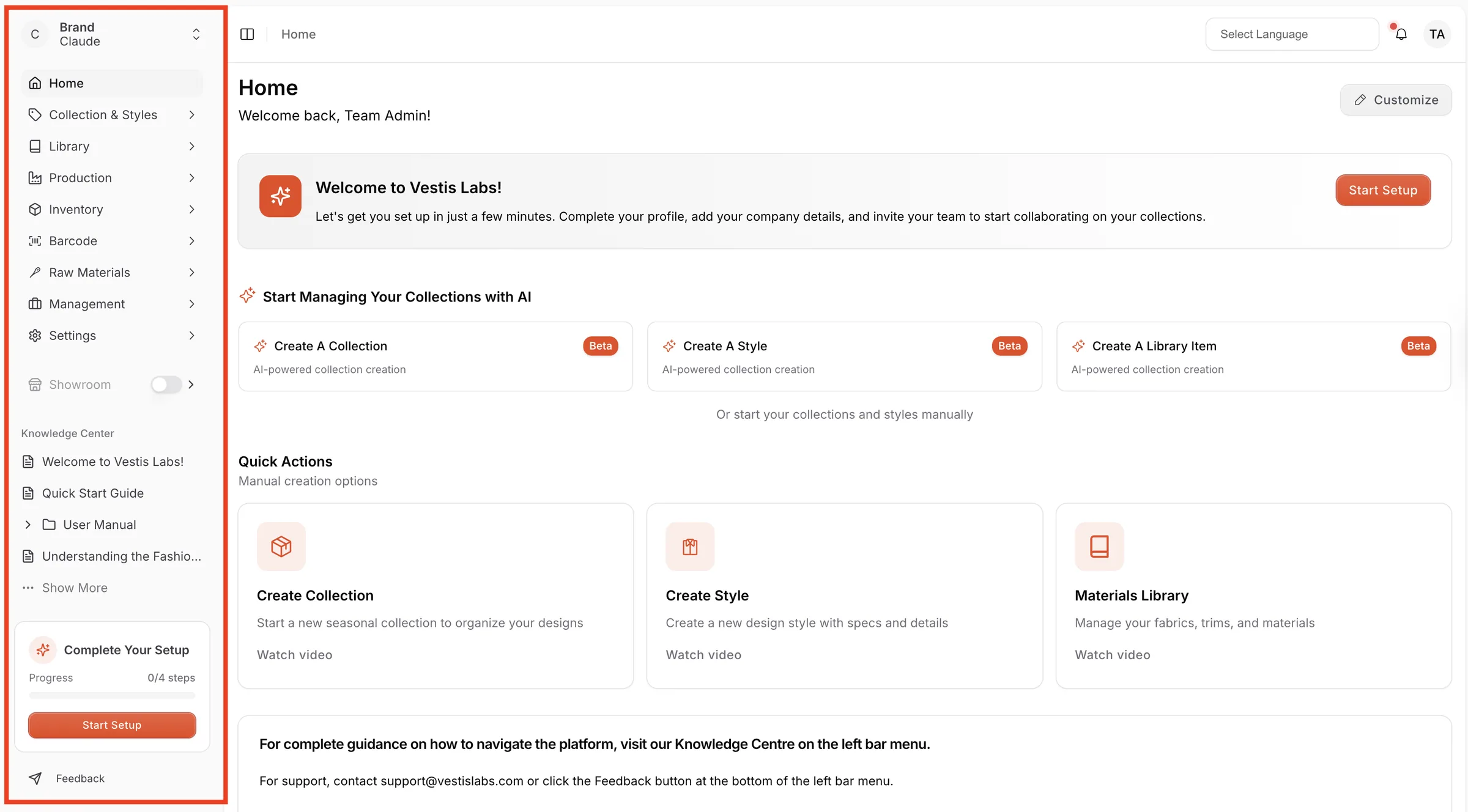The image size is (1468, 812).
Task: Click the Management briefcase icon
Action: click(x=35, y=304)
